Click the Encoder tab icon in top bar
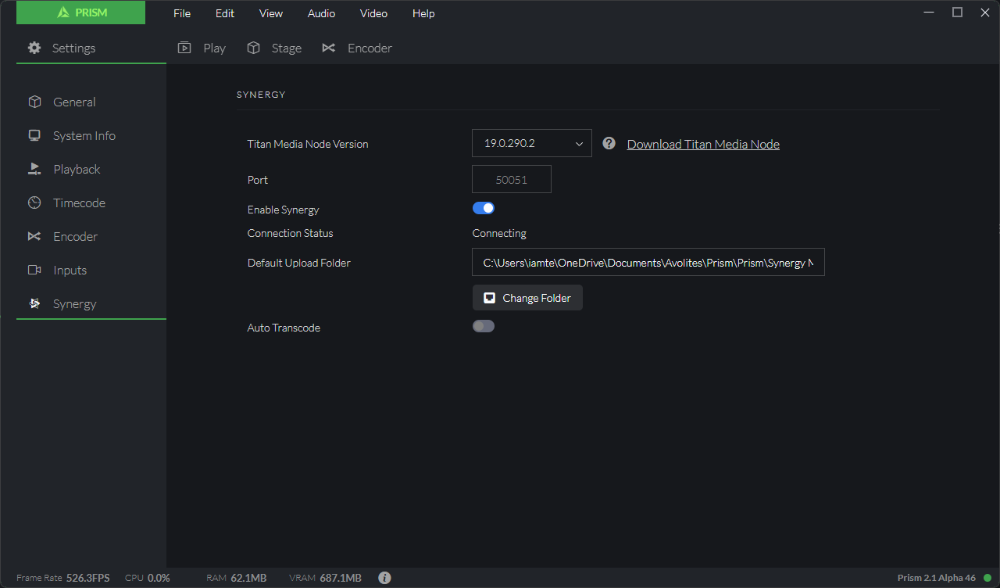This screenshot has width=1000, height=588. tap(328, 48)
